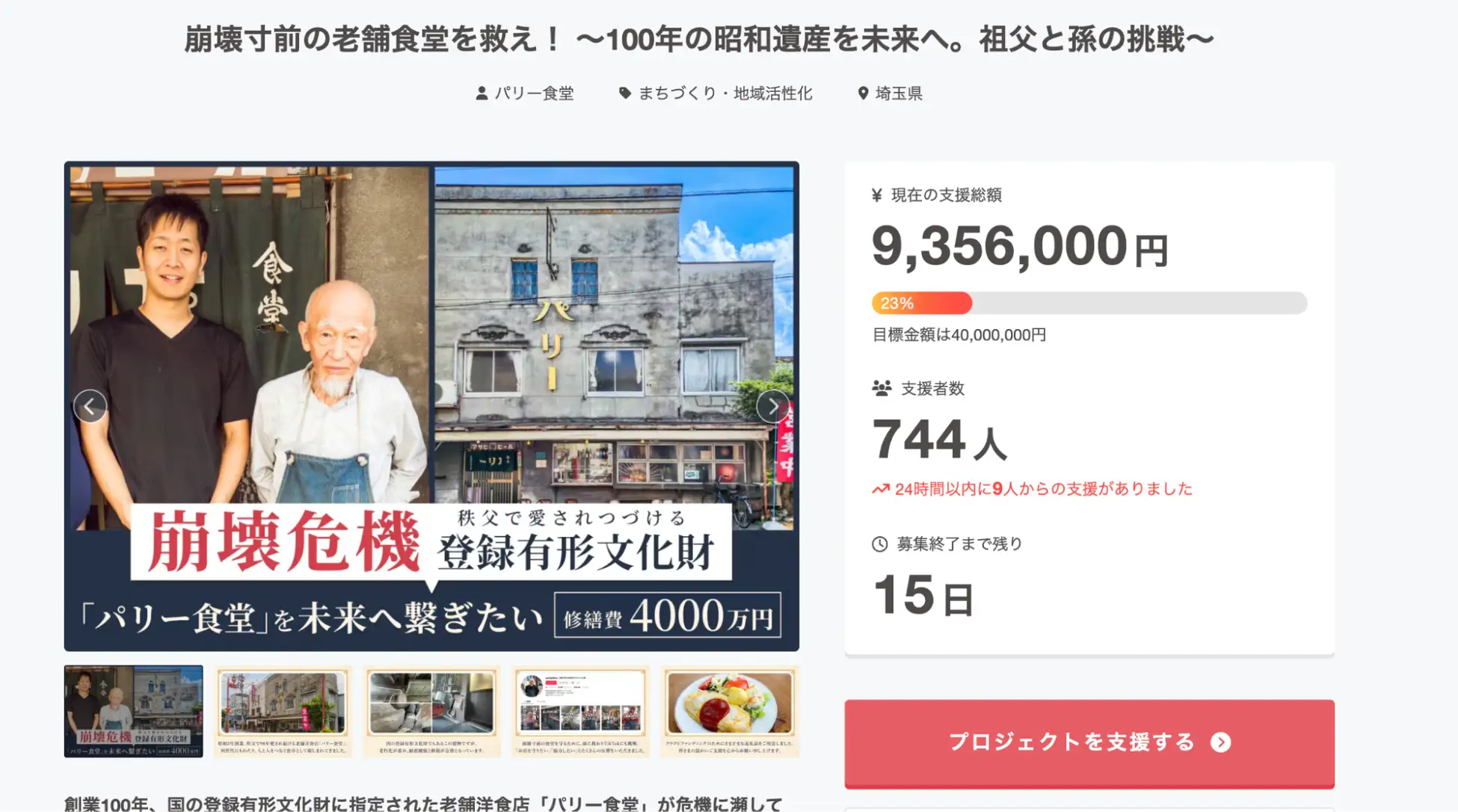This screenshot has width=1458, height=812.
Task: Click the supporters group icon beside 支援者数
Action: (882, 388)
